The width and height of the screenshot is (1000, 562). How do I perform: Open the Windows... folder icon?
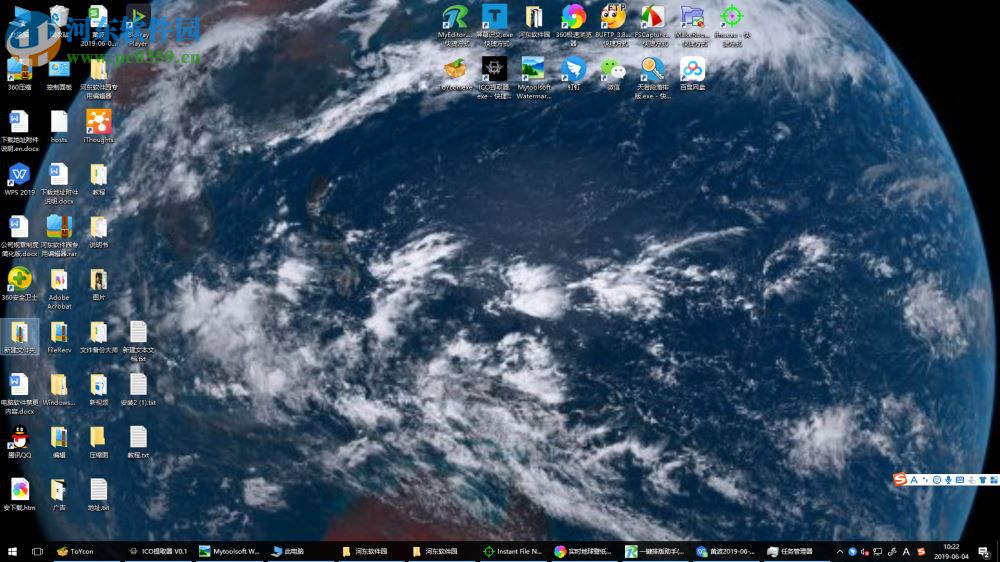59,390
